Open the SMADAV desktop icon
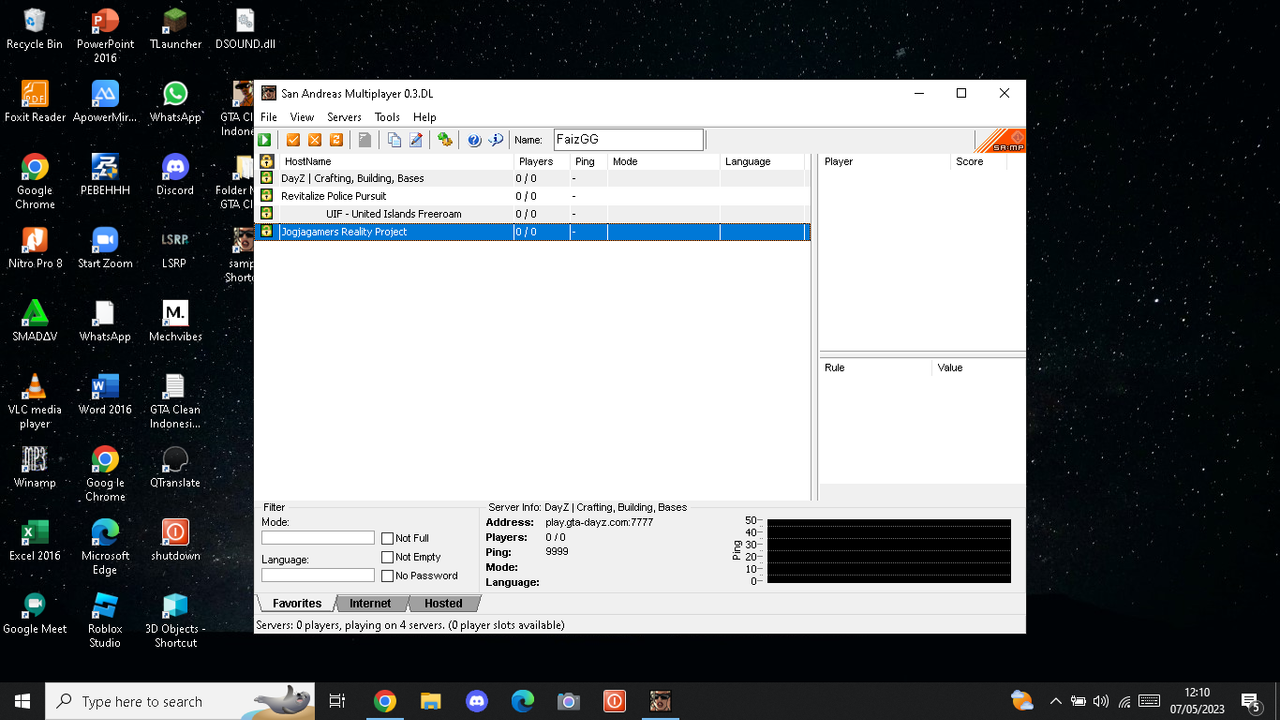The height and width of the screenshot is (720, 1280). pyautogui.click(x=35, y=320)
